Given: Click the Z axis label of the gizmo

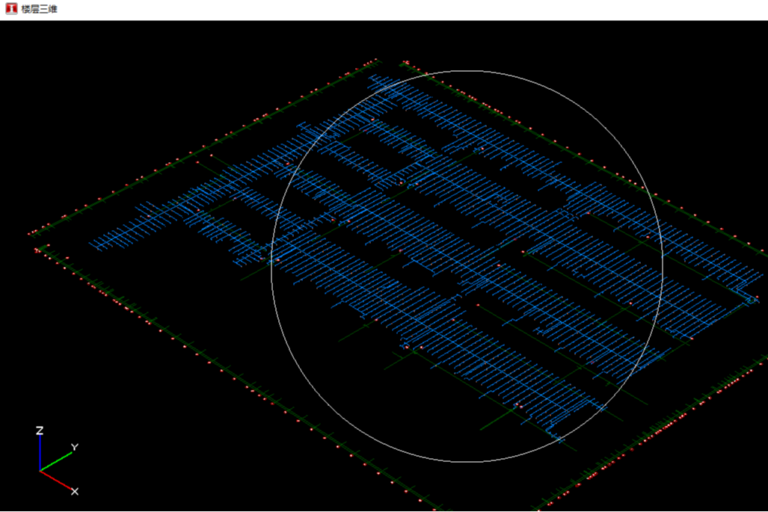Looking at the screenshot, I should (x=40, y=430).
